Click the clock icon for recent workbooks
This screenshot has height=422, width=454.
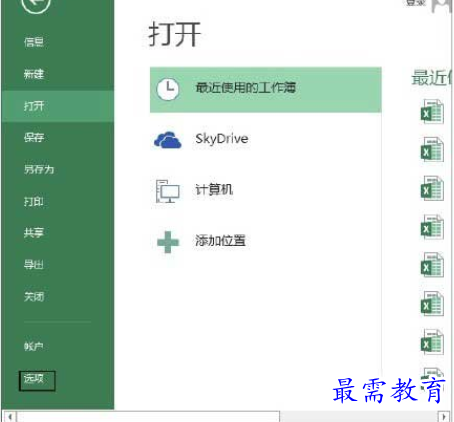point(168,89)
